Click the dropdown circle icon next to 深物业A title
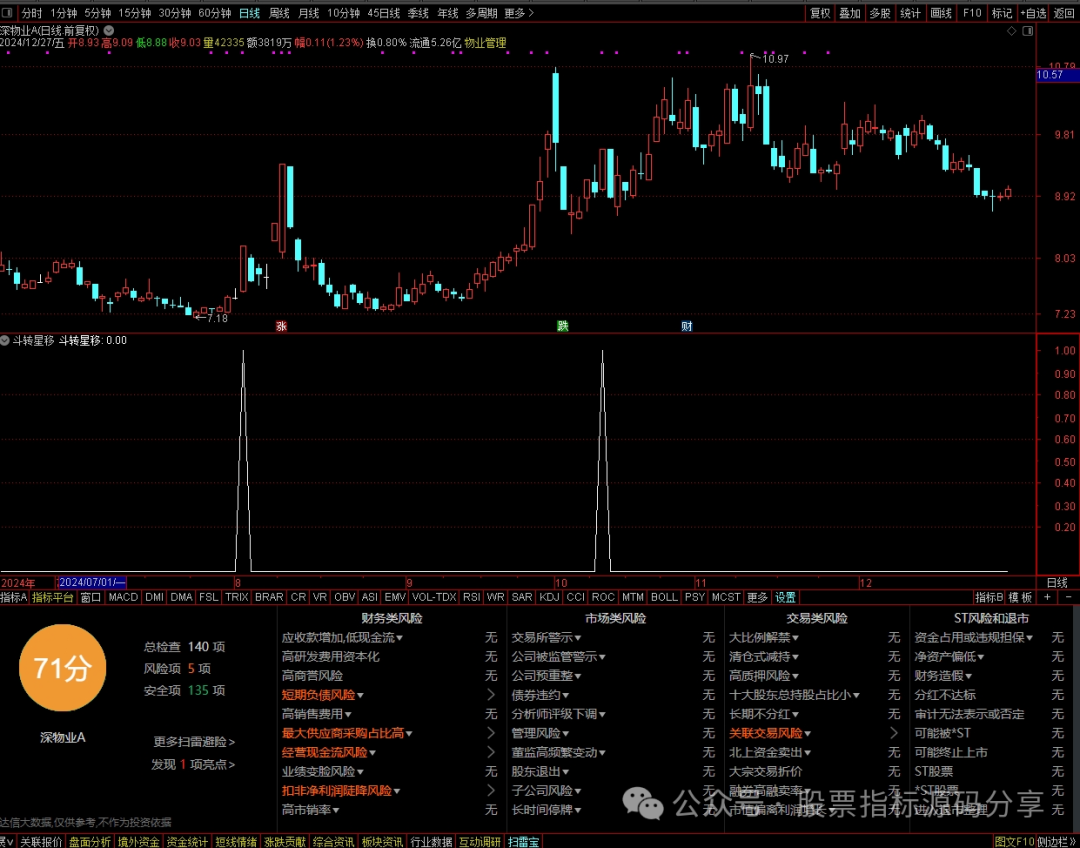1080x848 pixels. click(108, 30)
